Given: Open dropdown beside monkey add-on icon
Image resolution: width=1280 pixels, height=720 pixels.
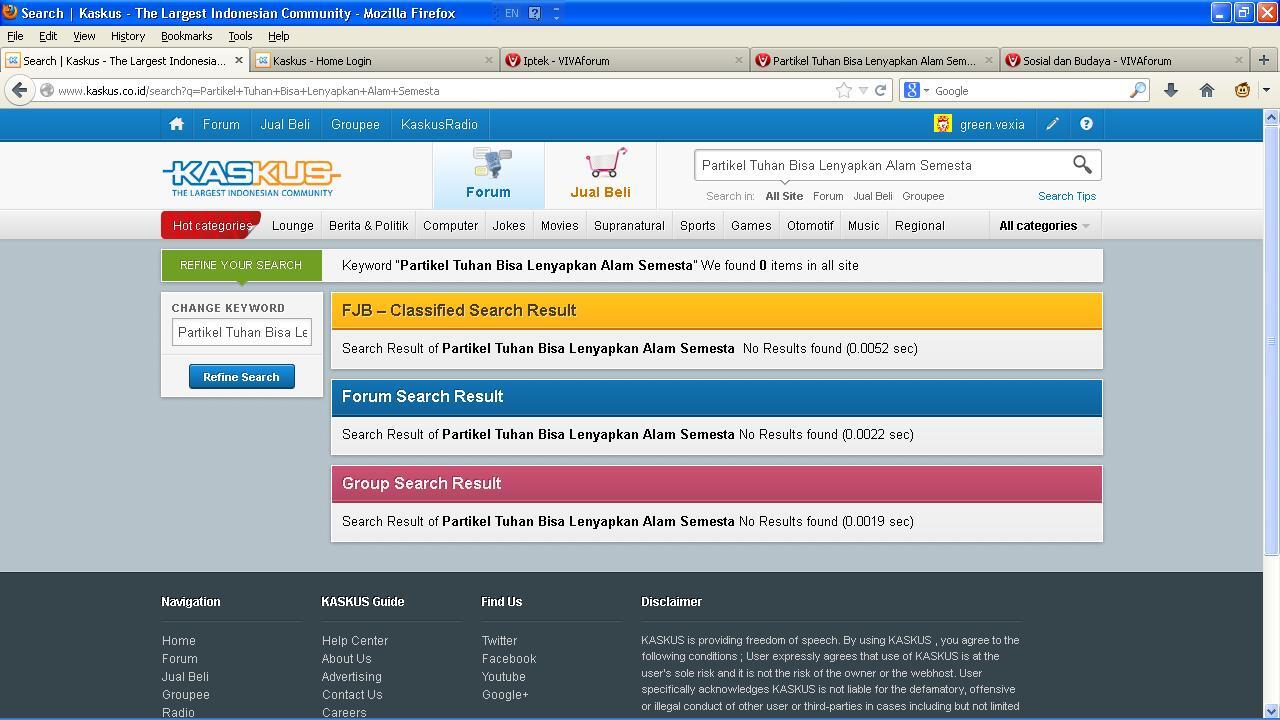Looking at the screenshot, I should pyautogui.click(x=1265, y=90).
